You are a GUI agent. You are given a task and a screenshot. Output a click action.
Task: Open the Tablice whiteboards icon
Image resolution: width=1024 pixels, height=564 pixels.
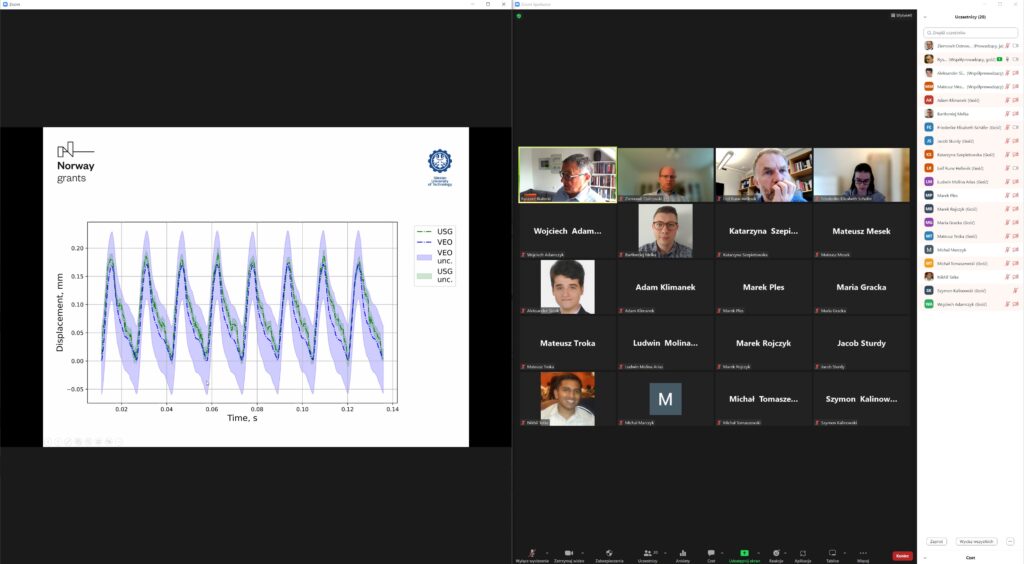(x=831, y=552)
